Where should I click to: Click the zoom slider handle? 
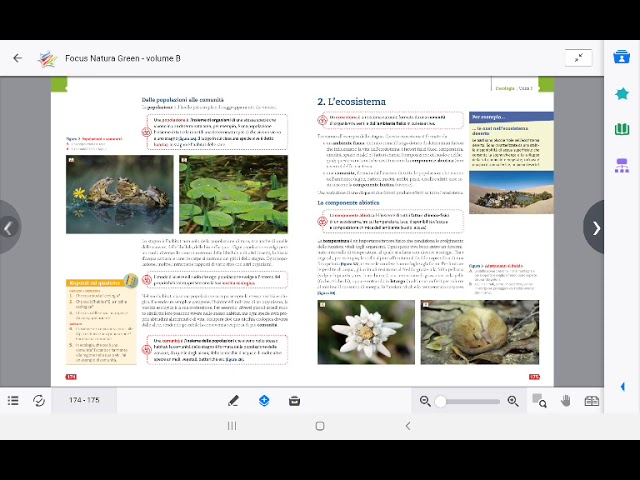[x=440, y=401]
